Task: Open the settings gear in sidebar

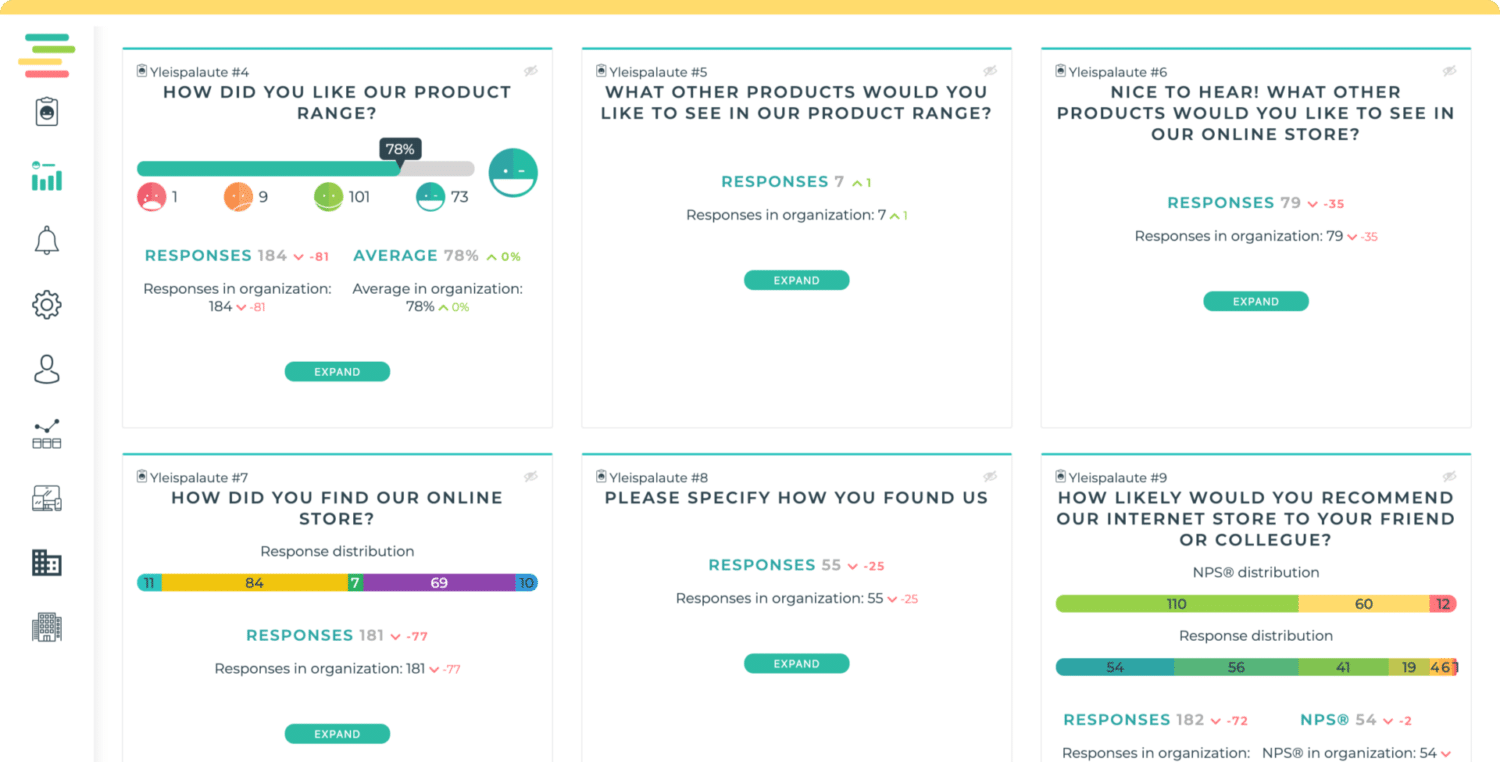Action: (47, 305)
